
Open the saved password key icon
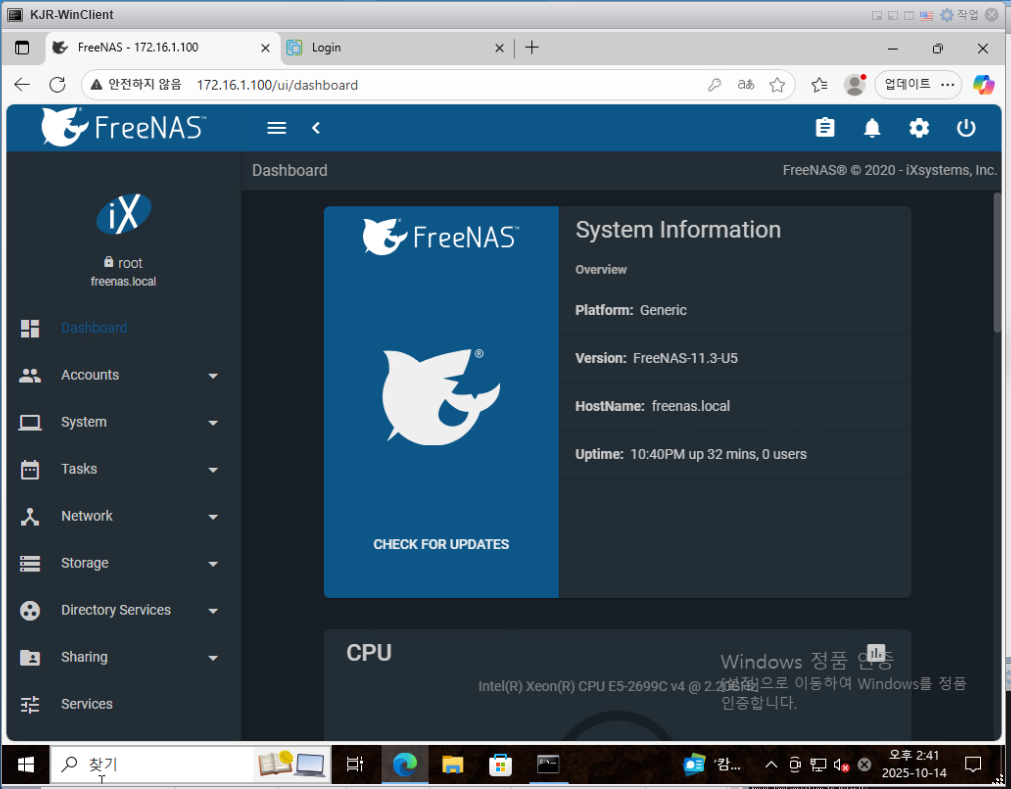coord(714,84)
